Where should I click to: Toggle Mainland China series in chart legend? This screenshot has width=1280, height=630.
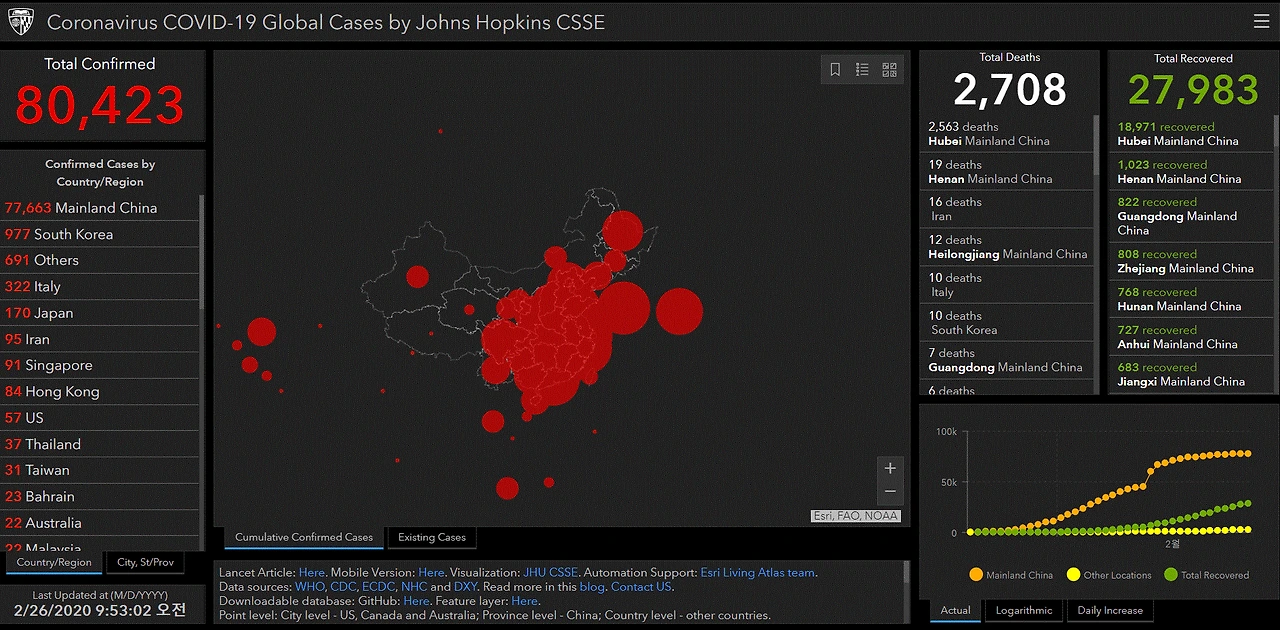(x=1009, y=575)
